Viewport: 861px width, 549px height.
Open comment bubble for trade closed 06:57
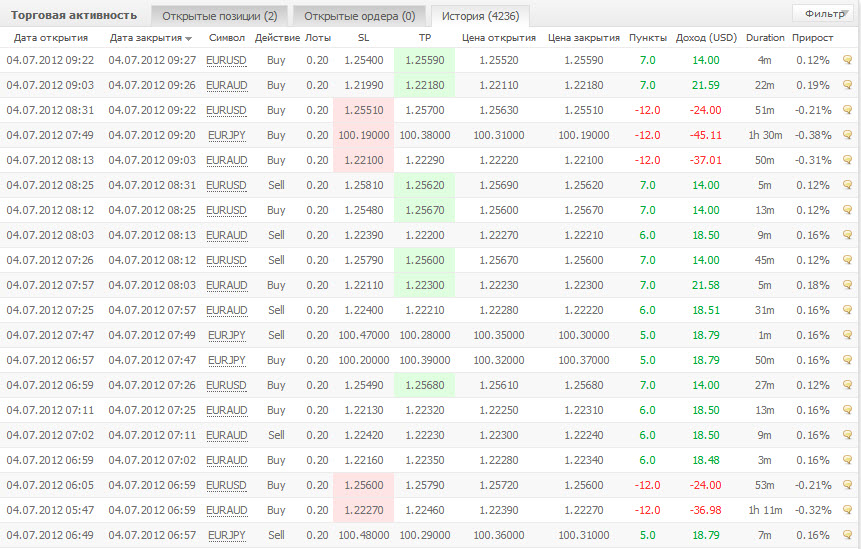pyautogui.click(x=847, y=535)
